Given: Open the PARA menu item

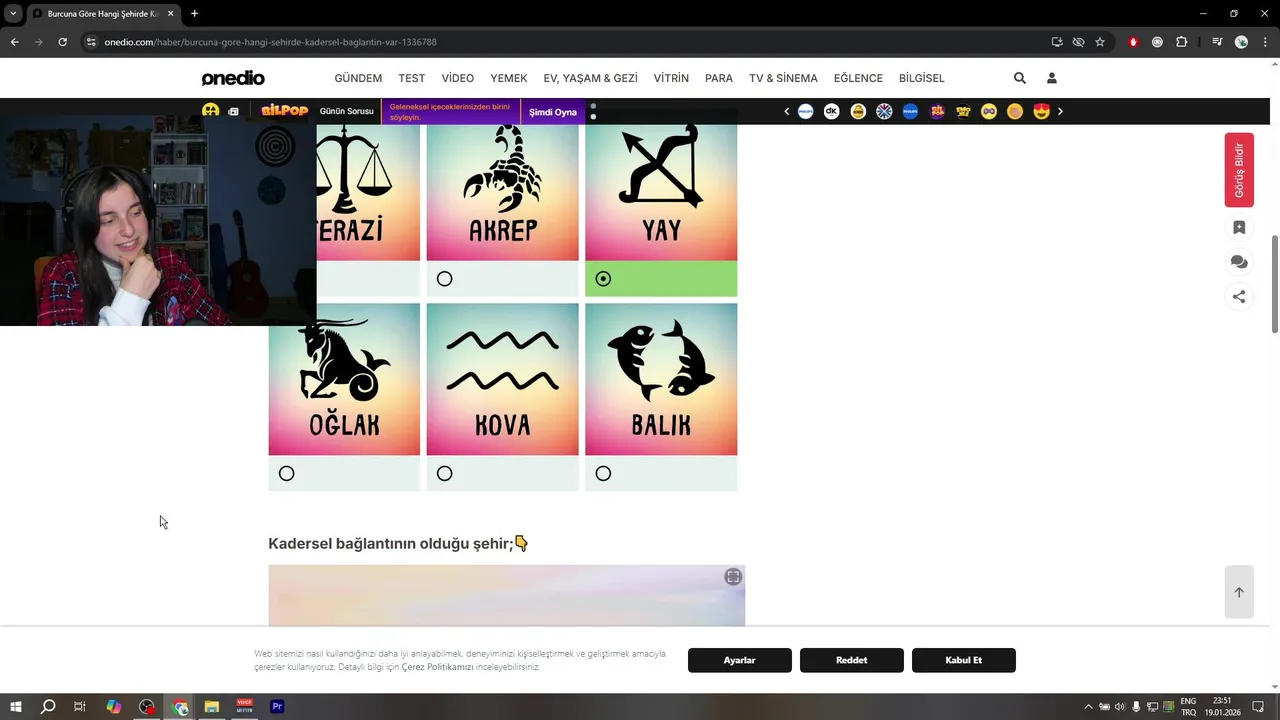Looking at the screenshot, I should coord(719,78).
